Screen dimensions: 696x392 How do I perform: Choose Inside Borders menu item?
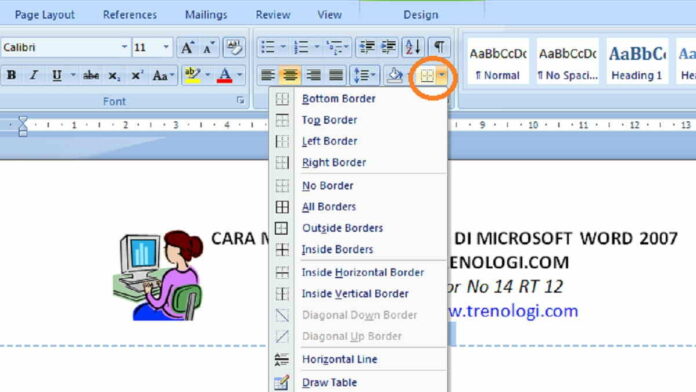358,249
